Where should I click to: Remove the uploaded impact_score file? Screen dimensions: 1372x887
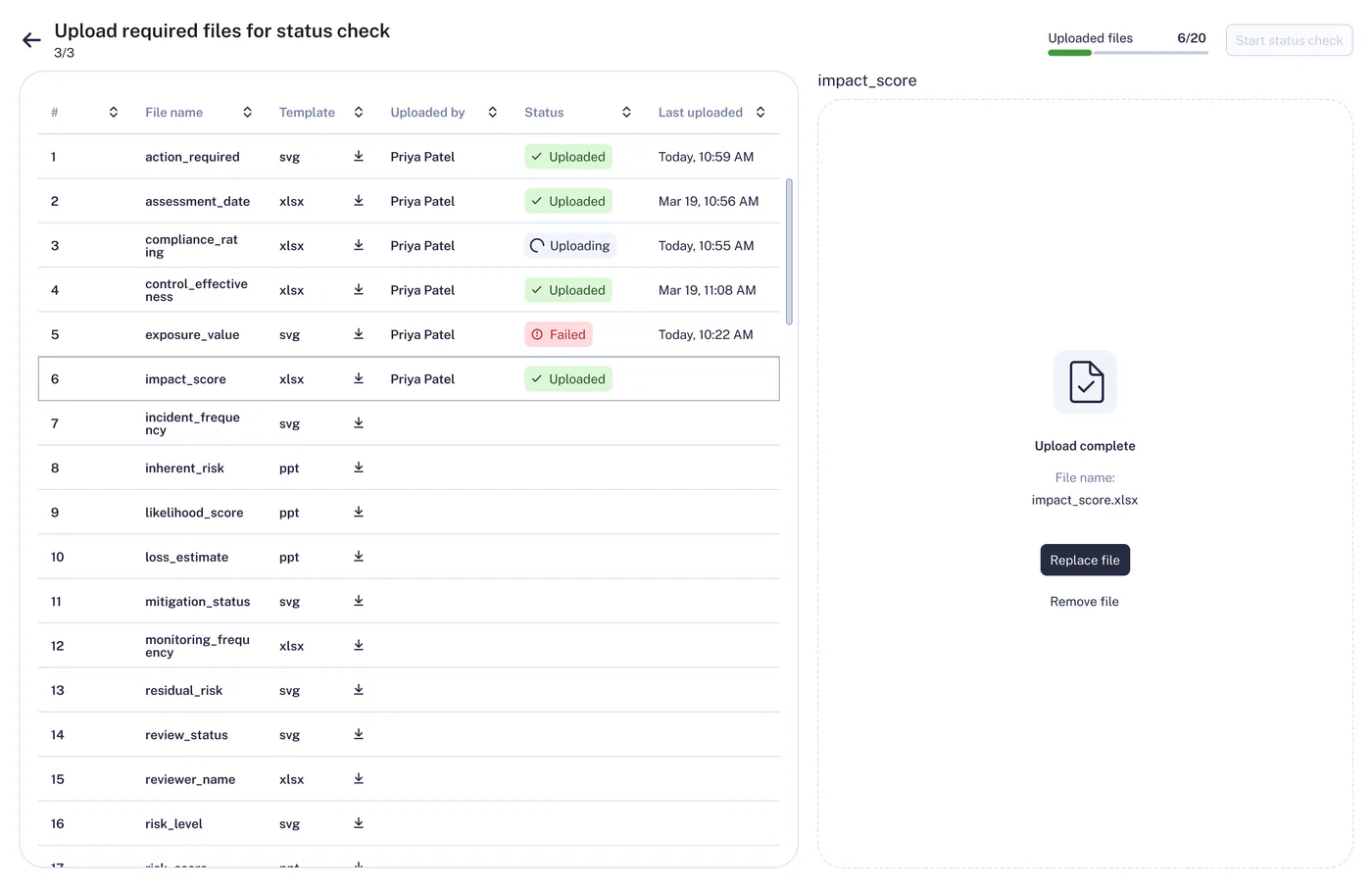tap(1084, 602)
